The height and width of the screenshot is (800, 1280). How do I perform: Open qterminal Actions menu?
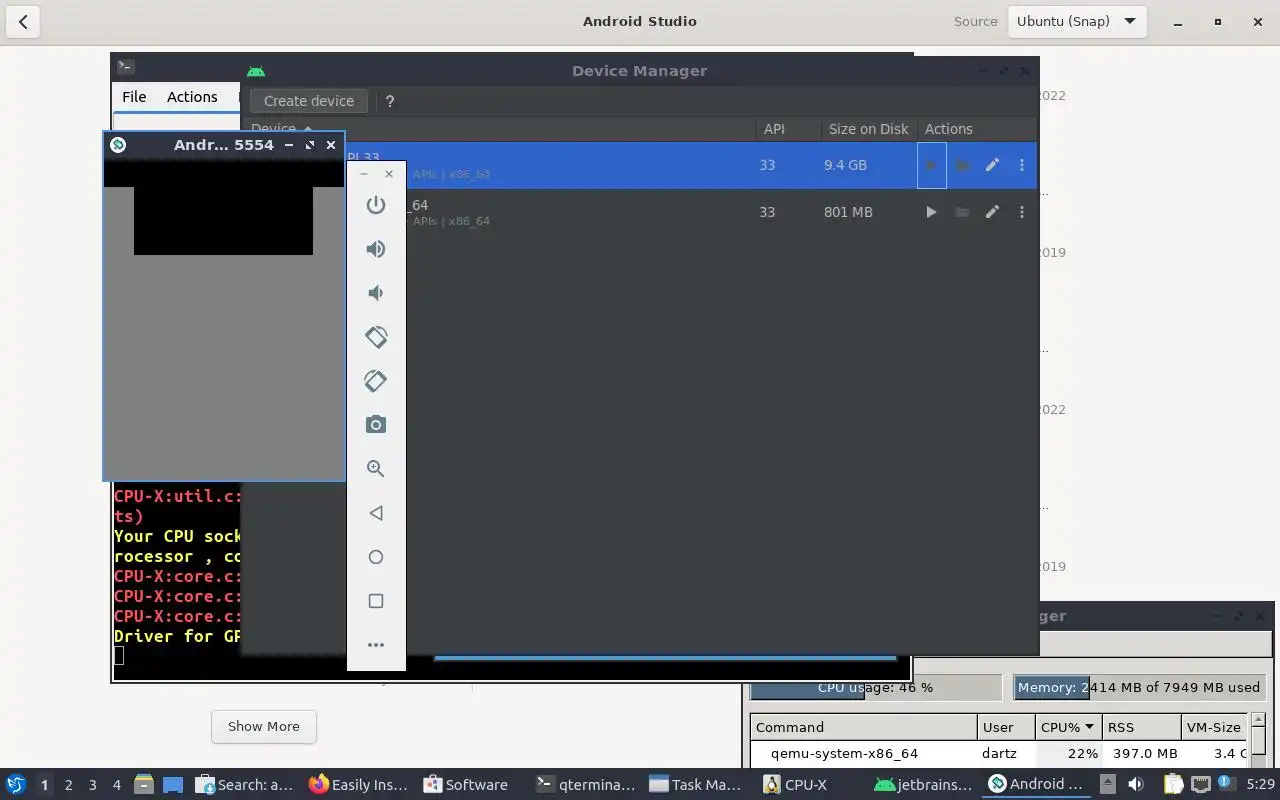click(192, 97)
